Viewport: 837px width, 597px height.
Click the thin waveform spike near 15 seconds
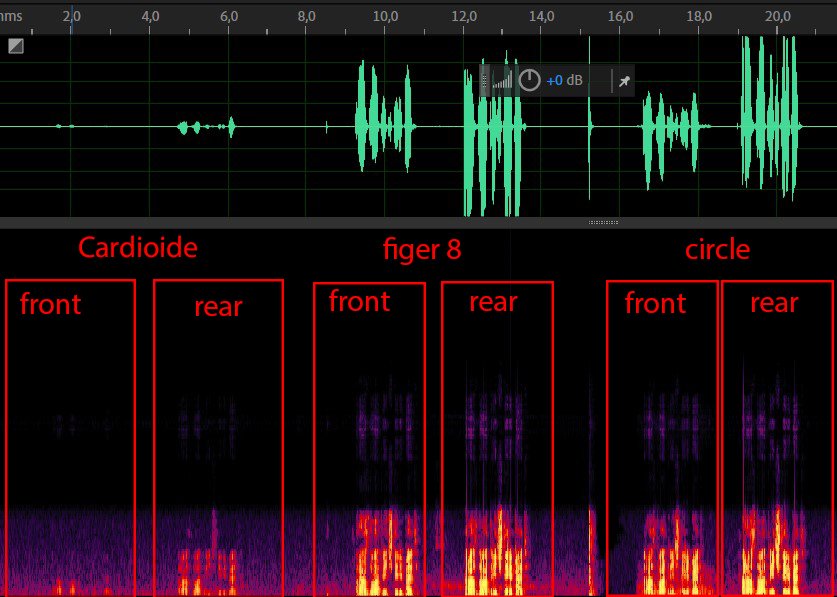click(591, 127)
